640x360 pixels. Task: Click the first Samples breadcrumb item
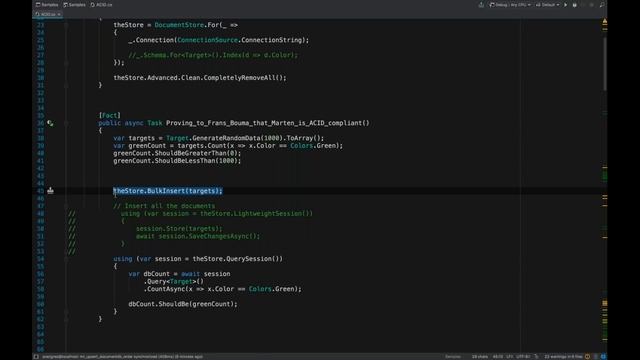(x=47, y=5)
